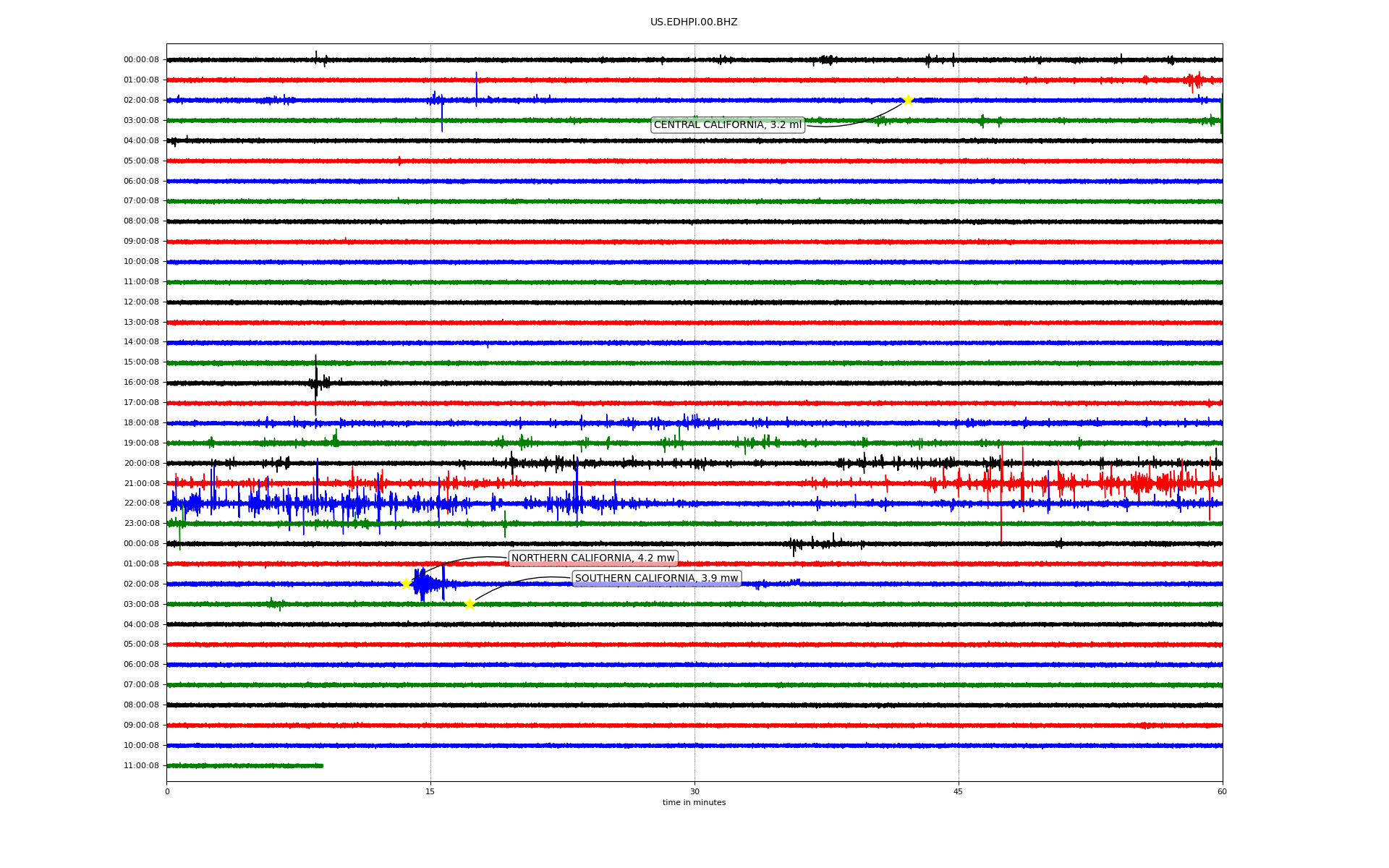This screenshot has height=868, width=1389.
Task: Click the 30 tick on the x-axis
Action: point(694,791)
